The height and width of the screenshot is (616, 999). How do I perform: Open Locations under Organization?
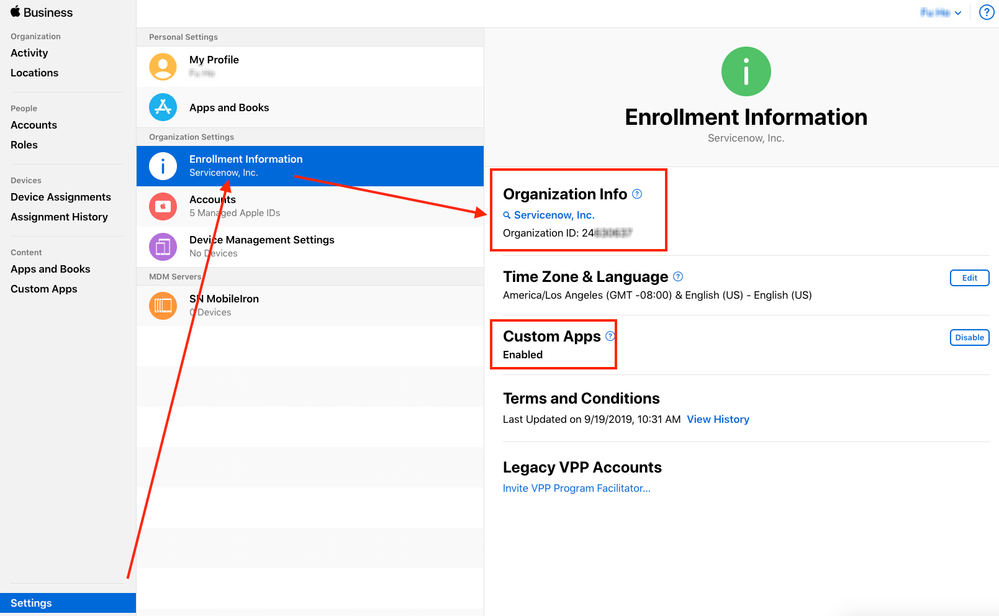tap(34, 72)
